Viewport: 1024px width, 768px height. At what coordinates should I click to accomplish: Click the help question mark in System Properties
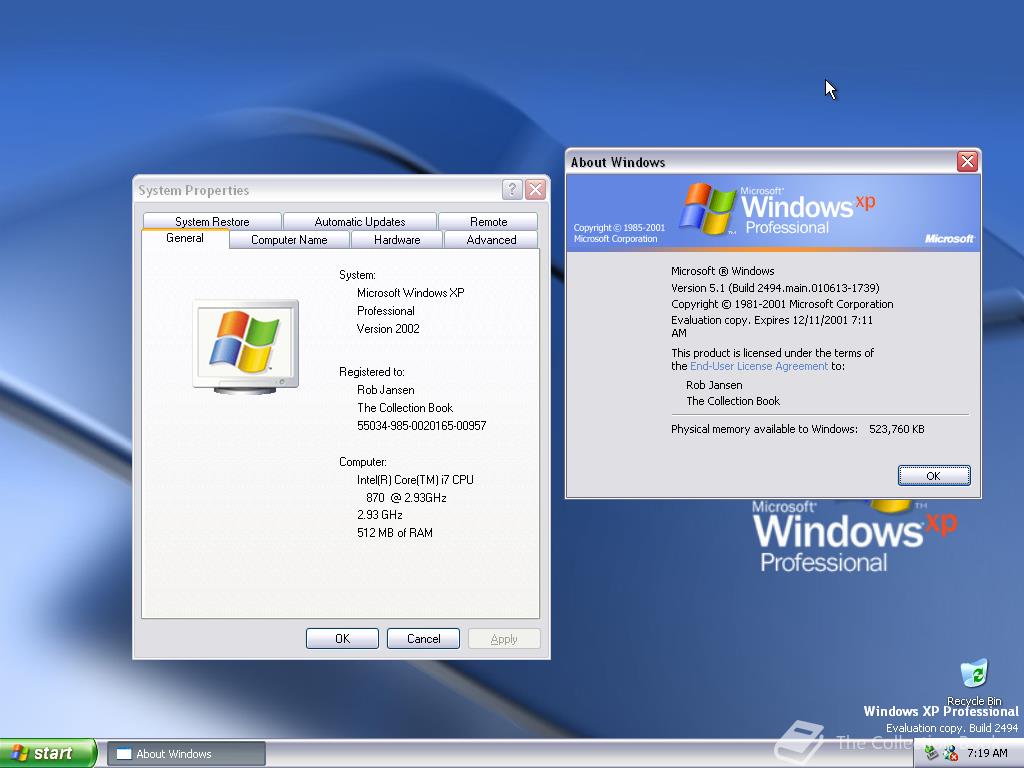coord(512,189)
